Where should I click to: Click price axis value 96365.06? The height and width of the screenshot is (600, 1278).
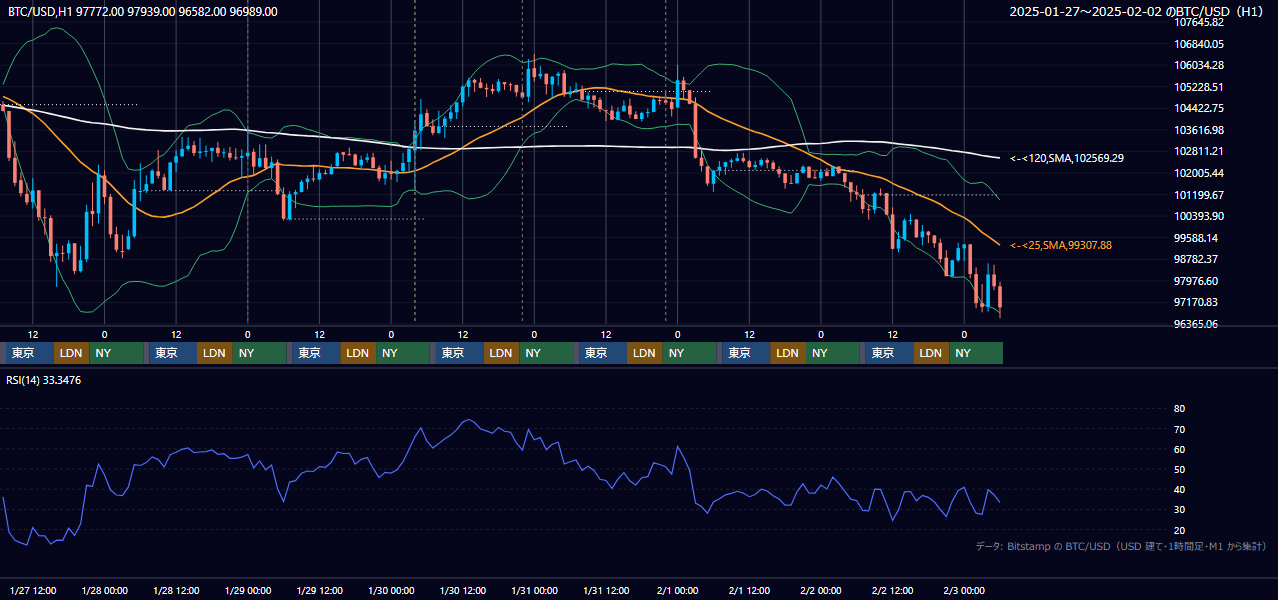pos(1196,324)
